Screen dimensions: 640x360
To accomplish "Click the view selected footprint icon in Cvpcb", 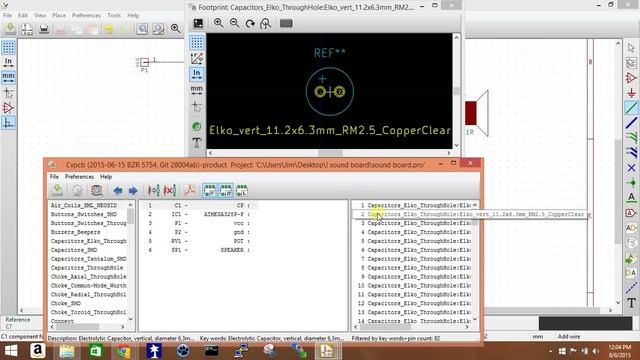I will [97, 190].
